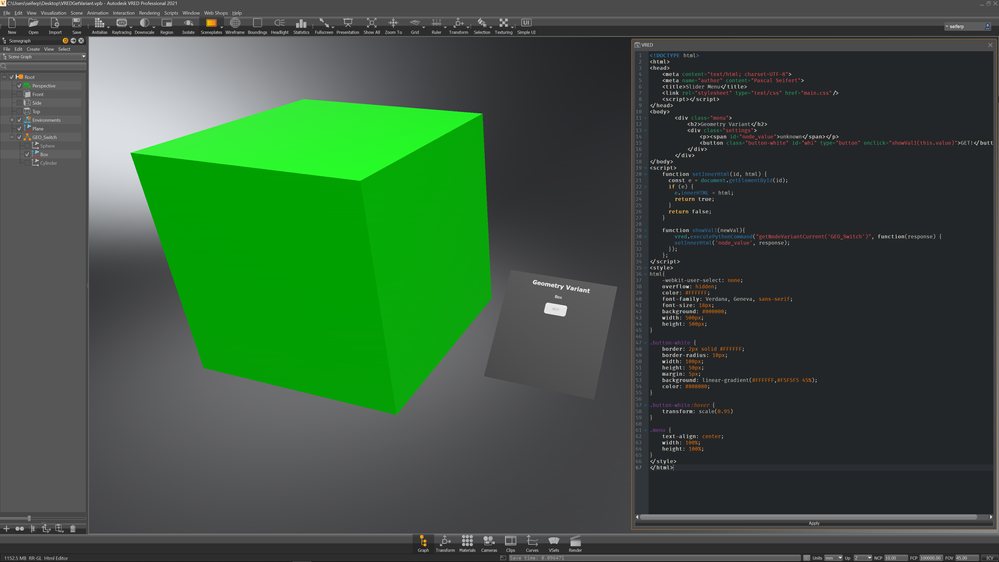The image size is (999, 562).
Task: Activate the Transform toolbar icon
Action: tap(458, 24)
